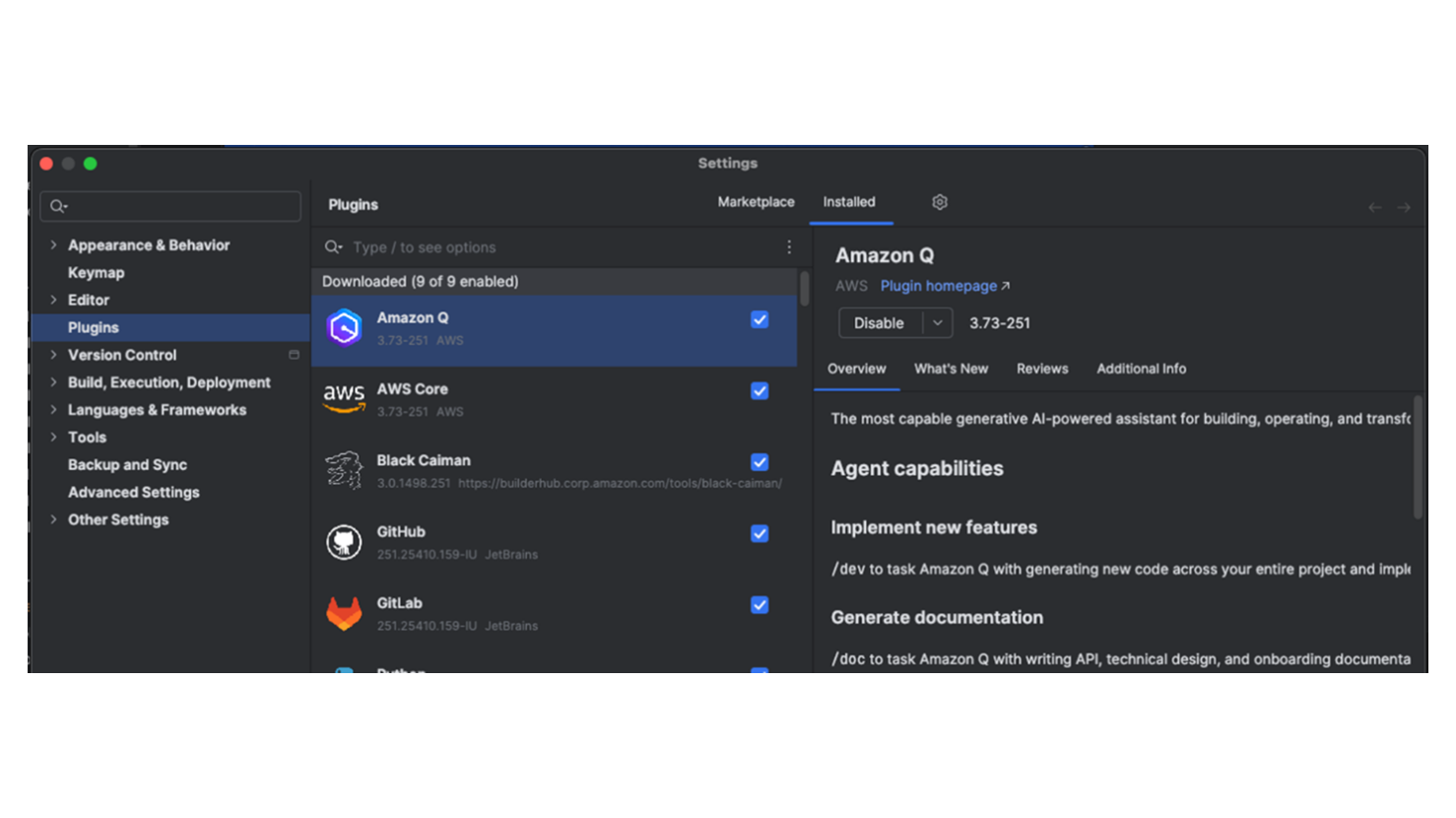Click the AWS Core plugin logo
The image size is (1456, 818).
344,398
